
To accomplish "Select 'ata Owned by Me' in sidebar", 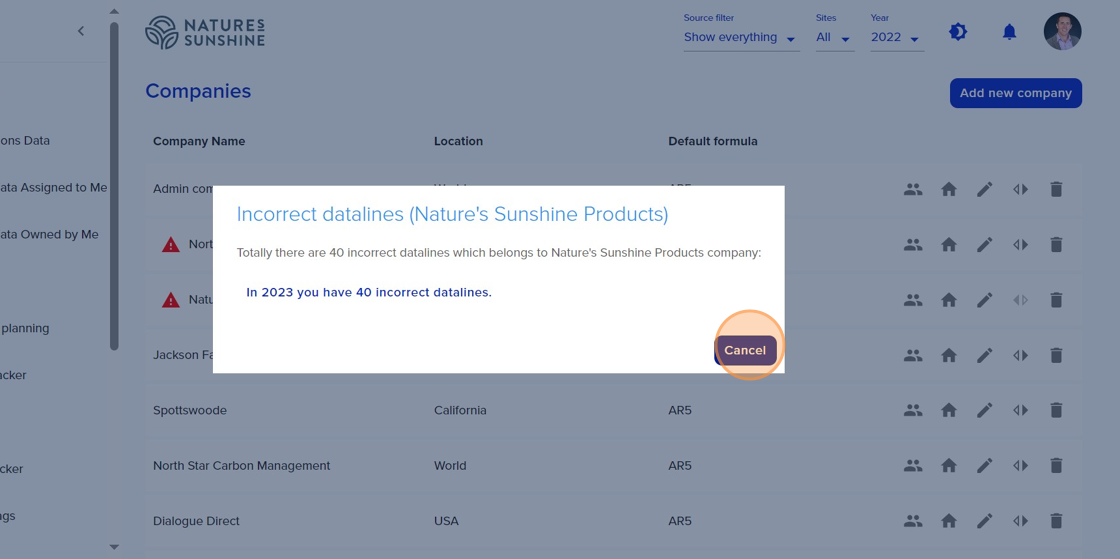I will click(x=49, y=234).
